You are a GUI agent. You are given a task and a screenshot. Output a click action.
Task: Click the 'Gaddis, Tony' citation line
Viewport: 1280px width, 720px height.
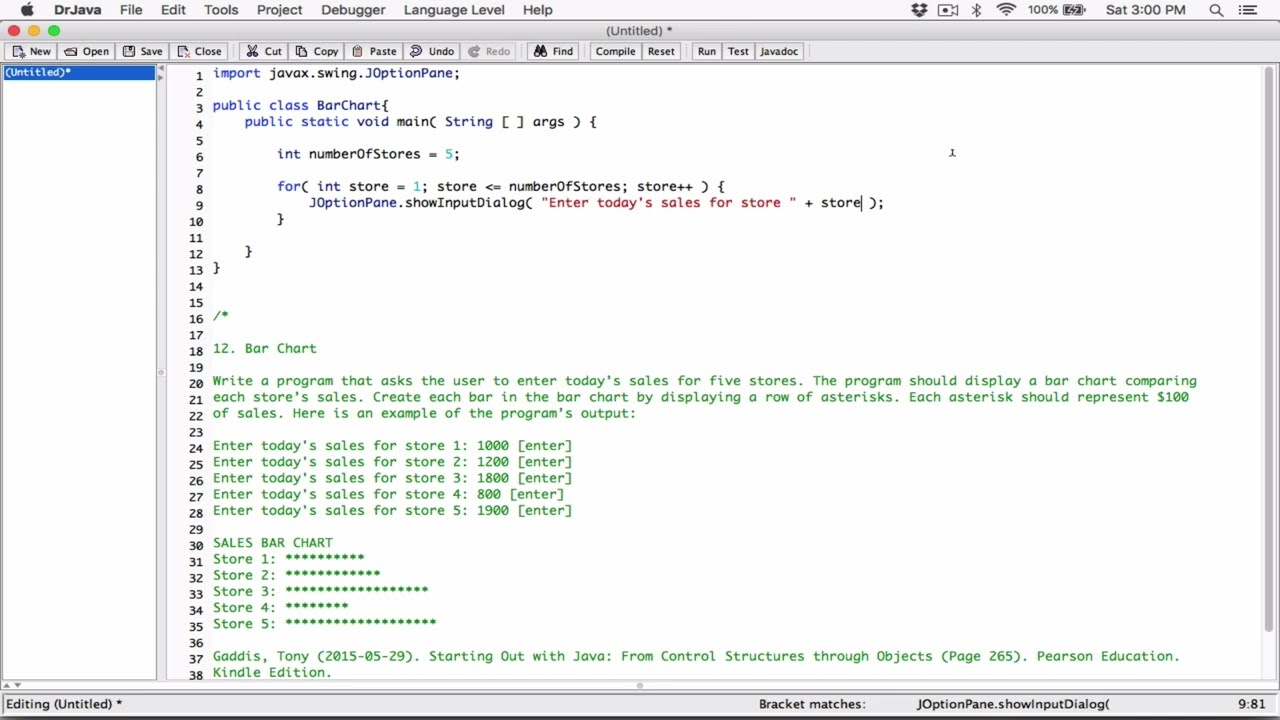pos(696,657)
